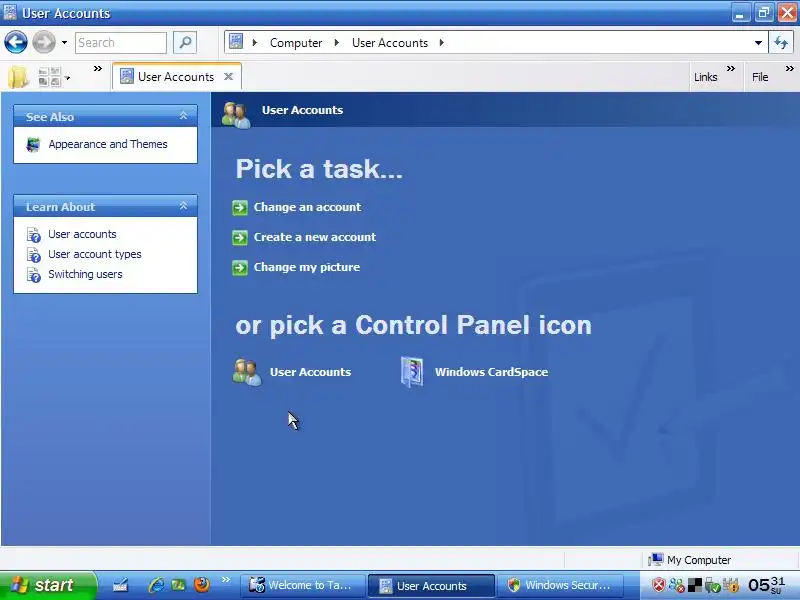Image resolution: width=800 pixels, height=600 pixels.
Task: Open the address bar history dropdown
Action: 758,43
